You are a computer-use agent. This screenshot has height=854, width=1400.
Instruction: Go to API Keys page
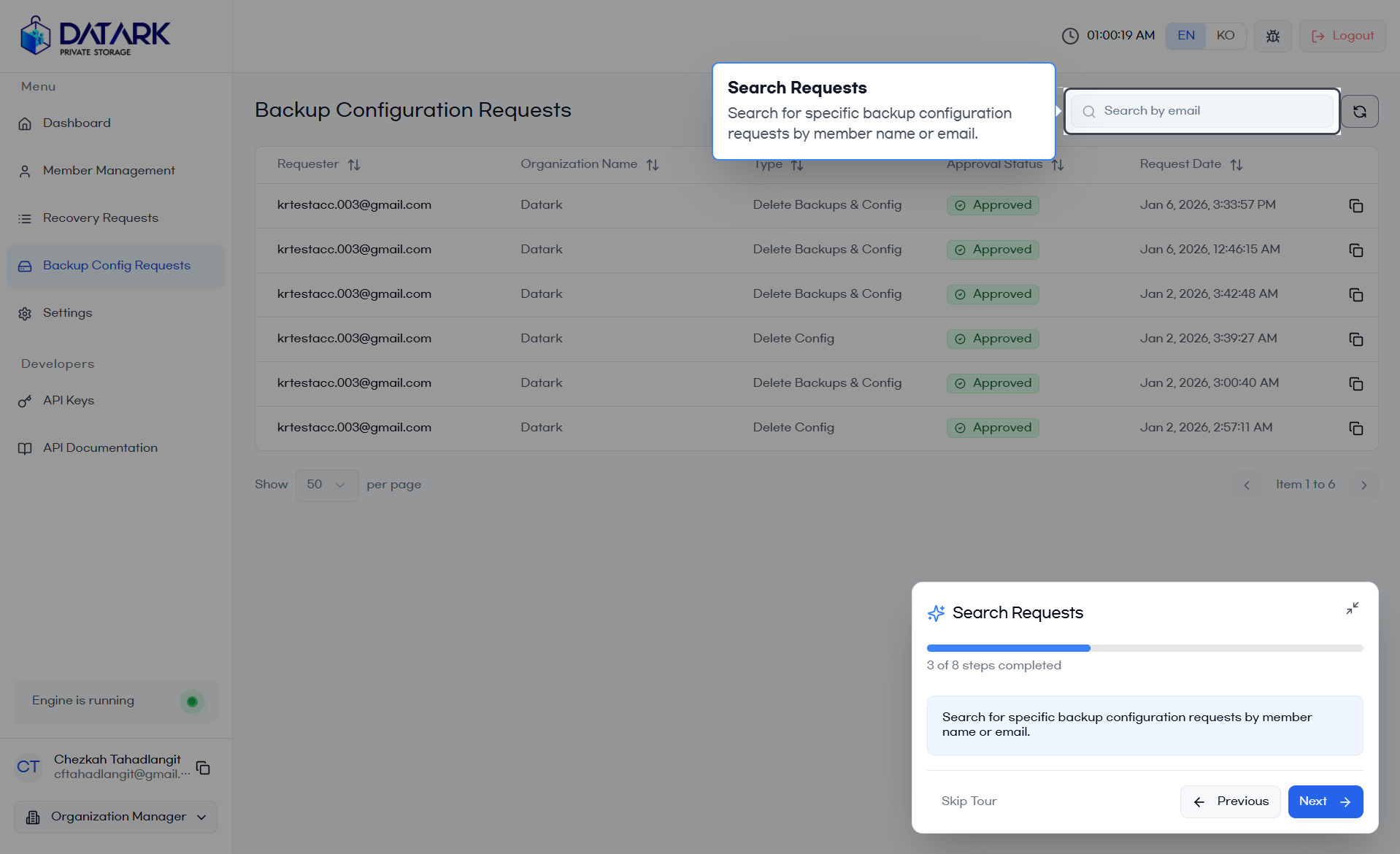pos(69,401)
